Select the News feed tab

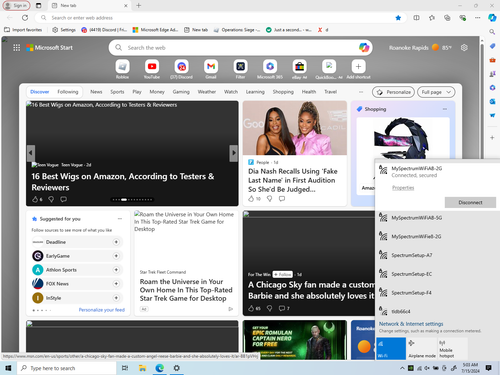(x=96, y=92)
